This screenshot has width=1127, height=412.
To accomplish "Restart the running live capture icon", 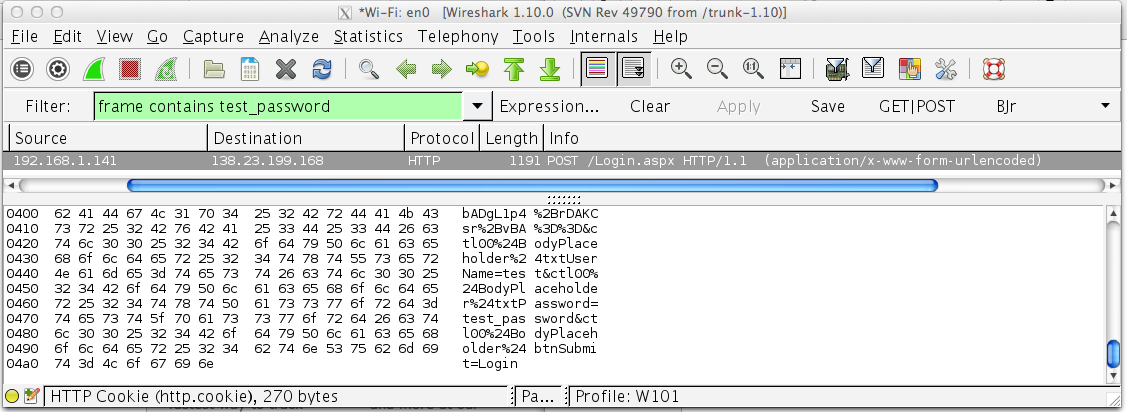I will pos(166,69).
